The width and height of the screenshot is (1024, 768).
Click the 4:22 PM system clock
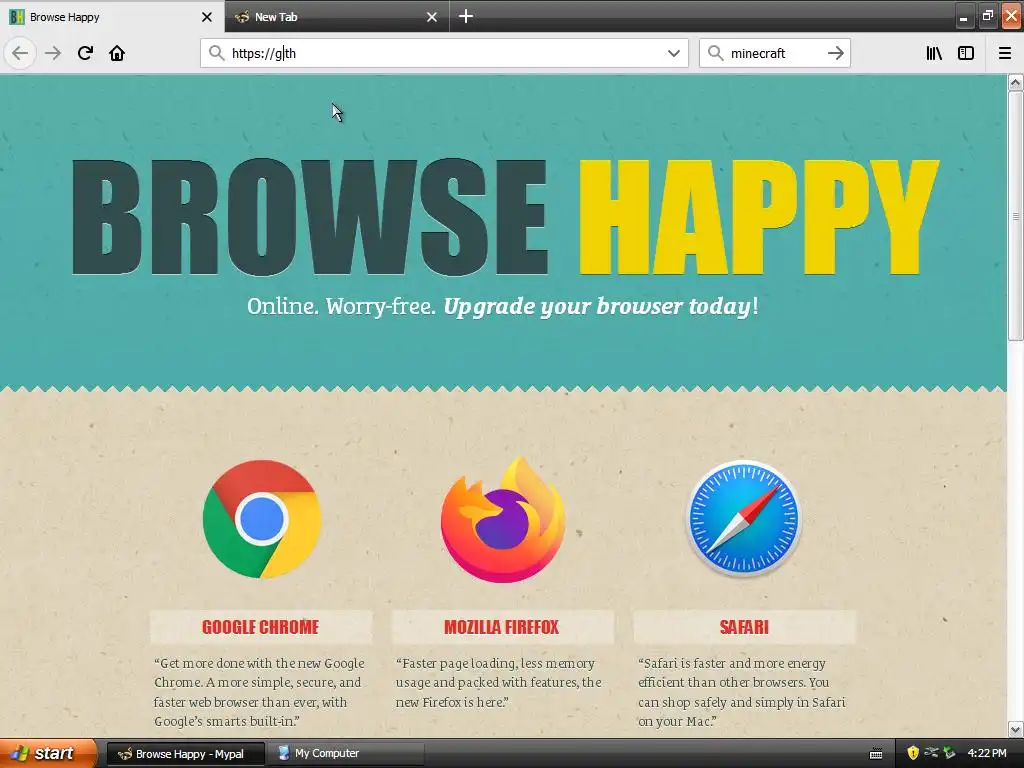point(987,754)
